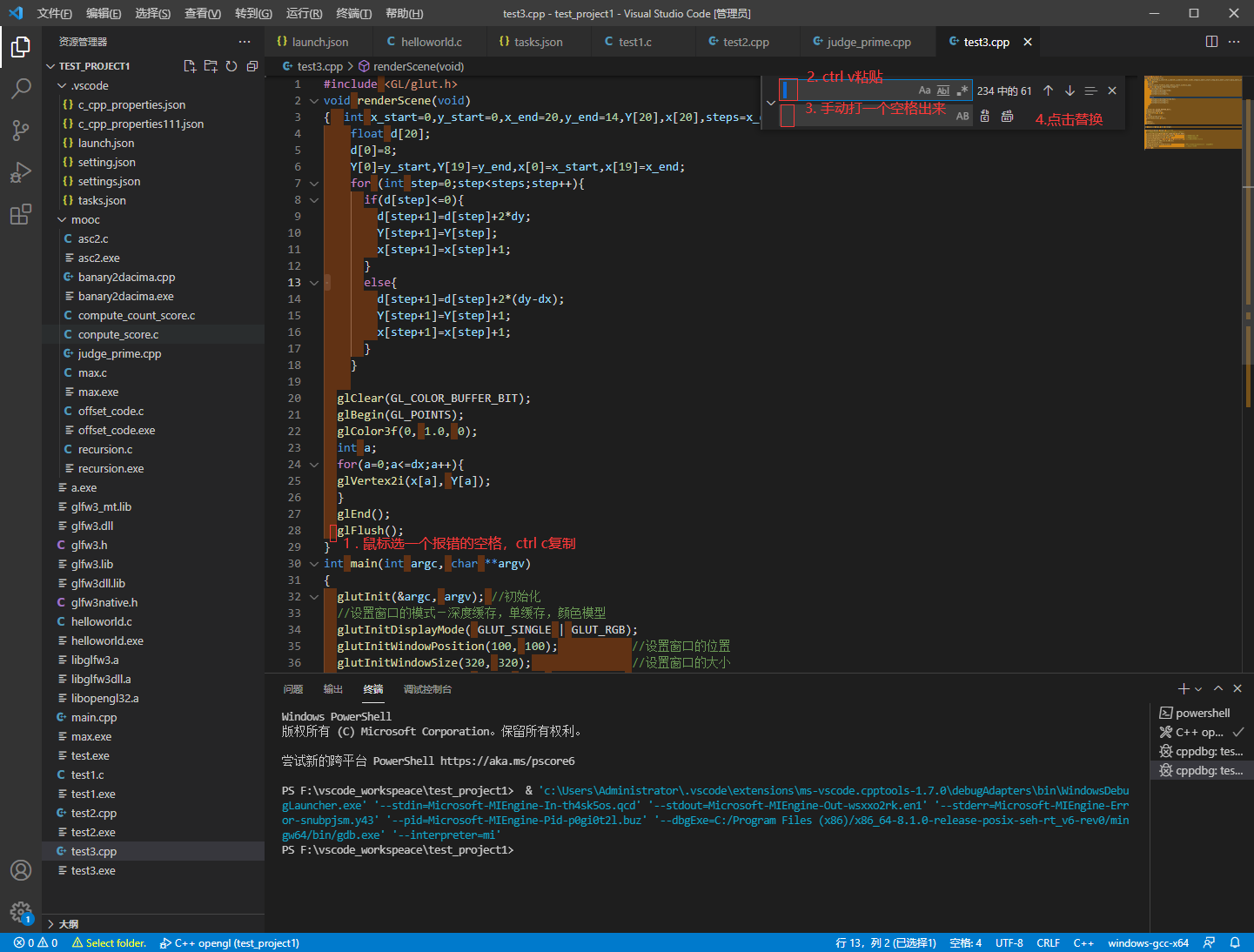Click the notifications bell in the status bar

pyautogui.click(x=1237, y=942)
